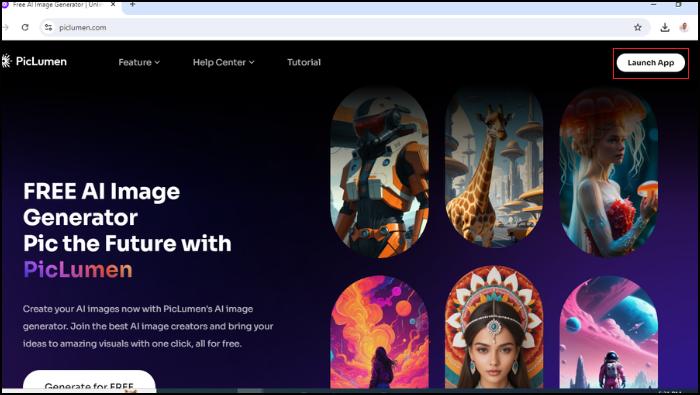Open the Feature dropdown menu
The height and width of the screenshot is (395, 700).
point(139,62)
